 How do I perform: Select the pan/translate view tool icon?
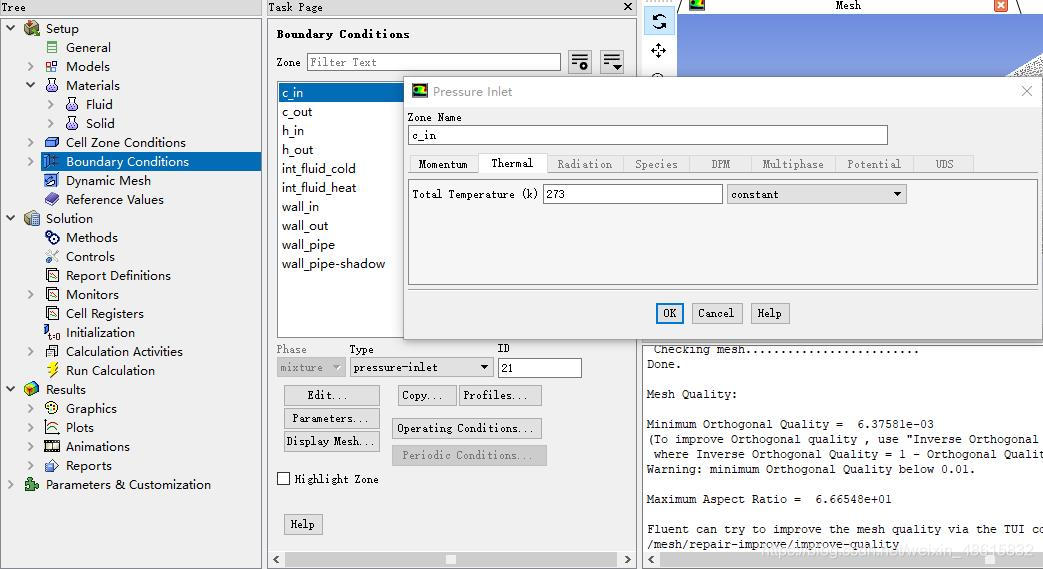[659, 50]
